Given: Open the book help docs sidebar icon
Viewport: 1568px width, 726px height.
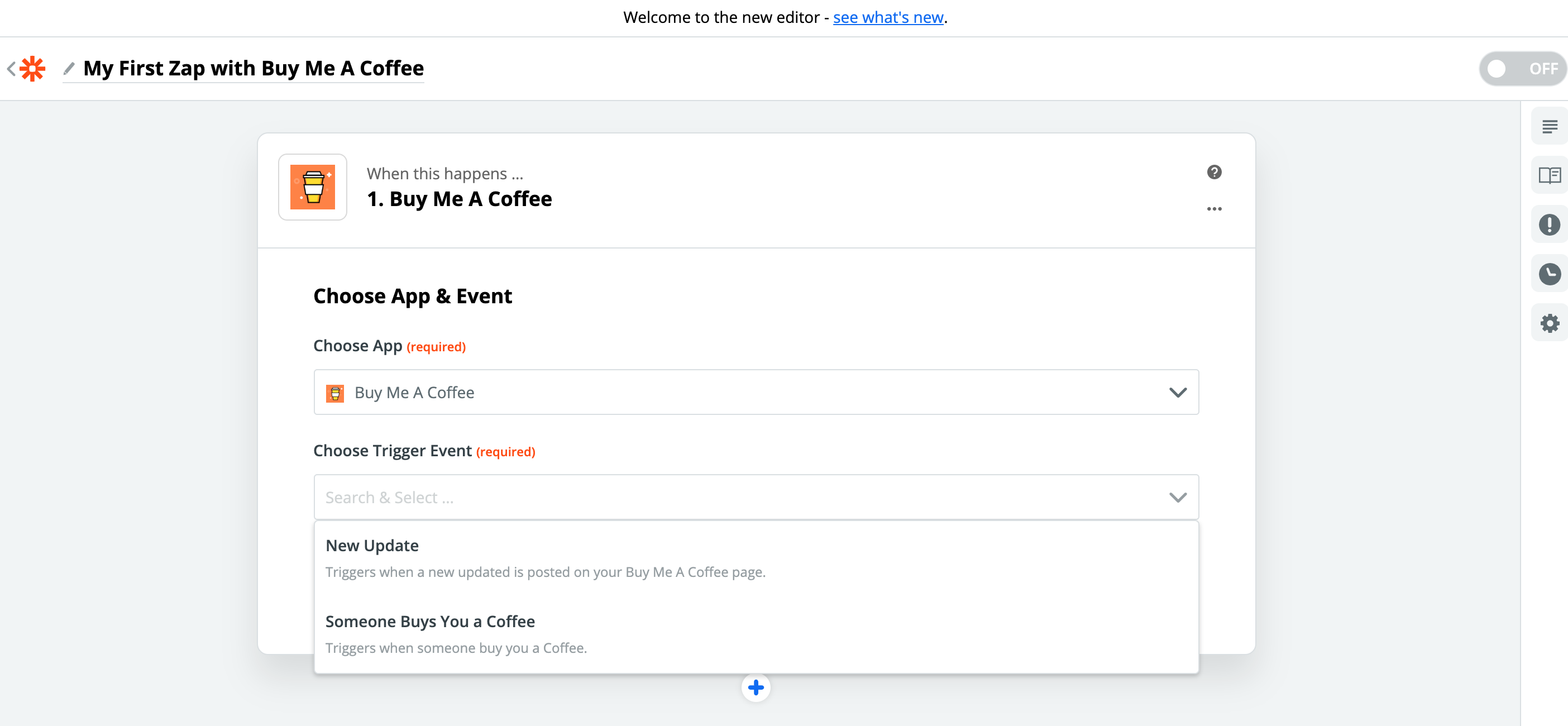Looking at the screenshot, I should click(1549, 176).
